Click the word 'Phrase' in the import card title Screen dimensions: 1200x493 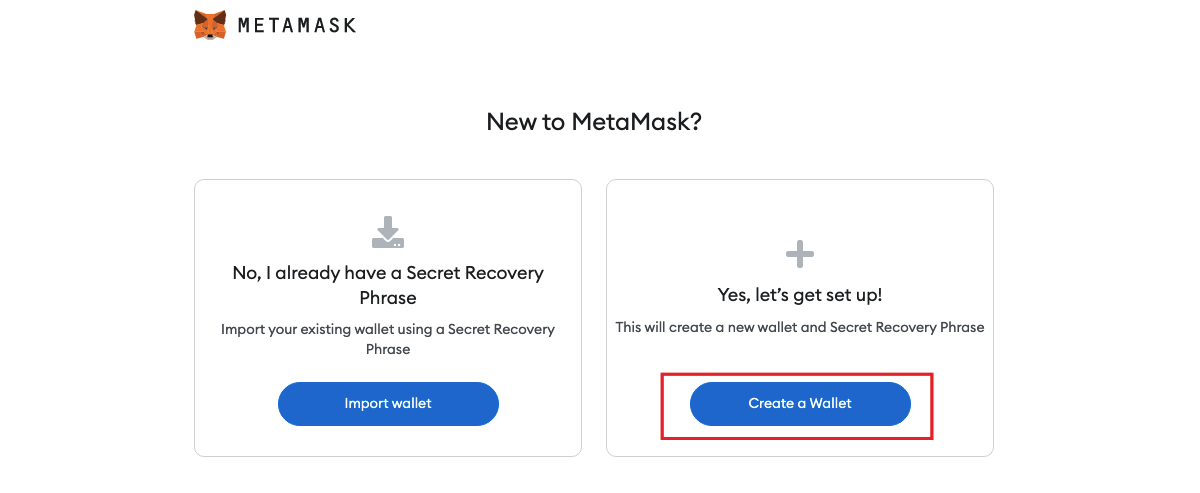click(388, 298)
